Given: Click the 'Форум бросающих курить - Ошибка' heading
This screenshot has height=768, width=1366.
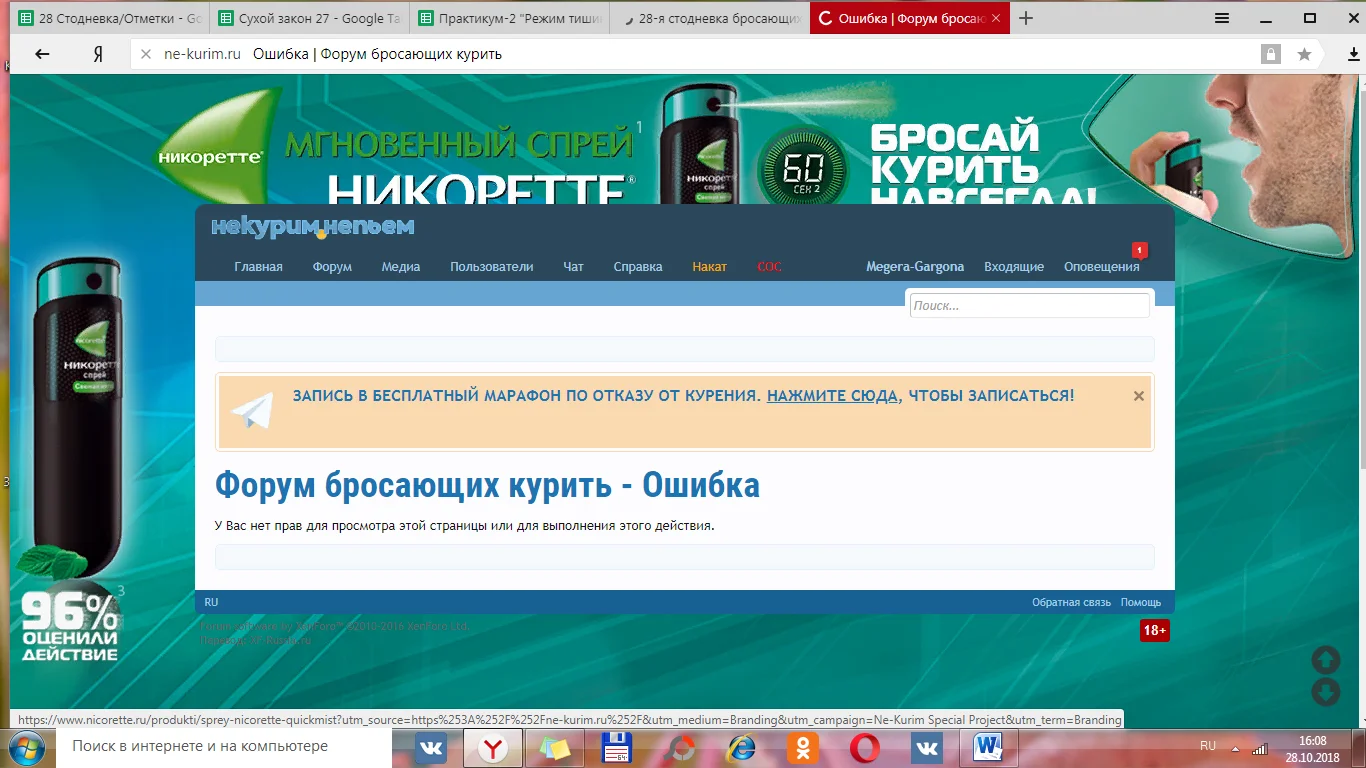Looking at the screenshot, I should (487, 485).
